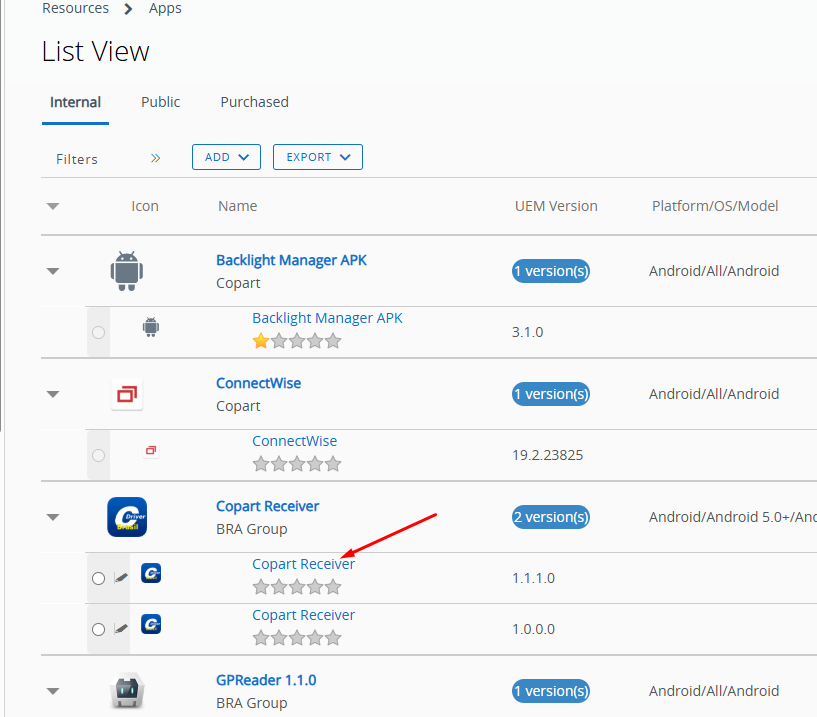The width and height of the screenshot is (817, 717).
Task: Select the radio button for ConnectWise 19.2.23825
Action: click(98, 455)
